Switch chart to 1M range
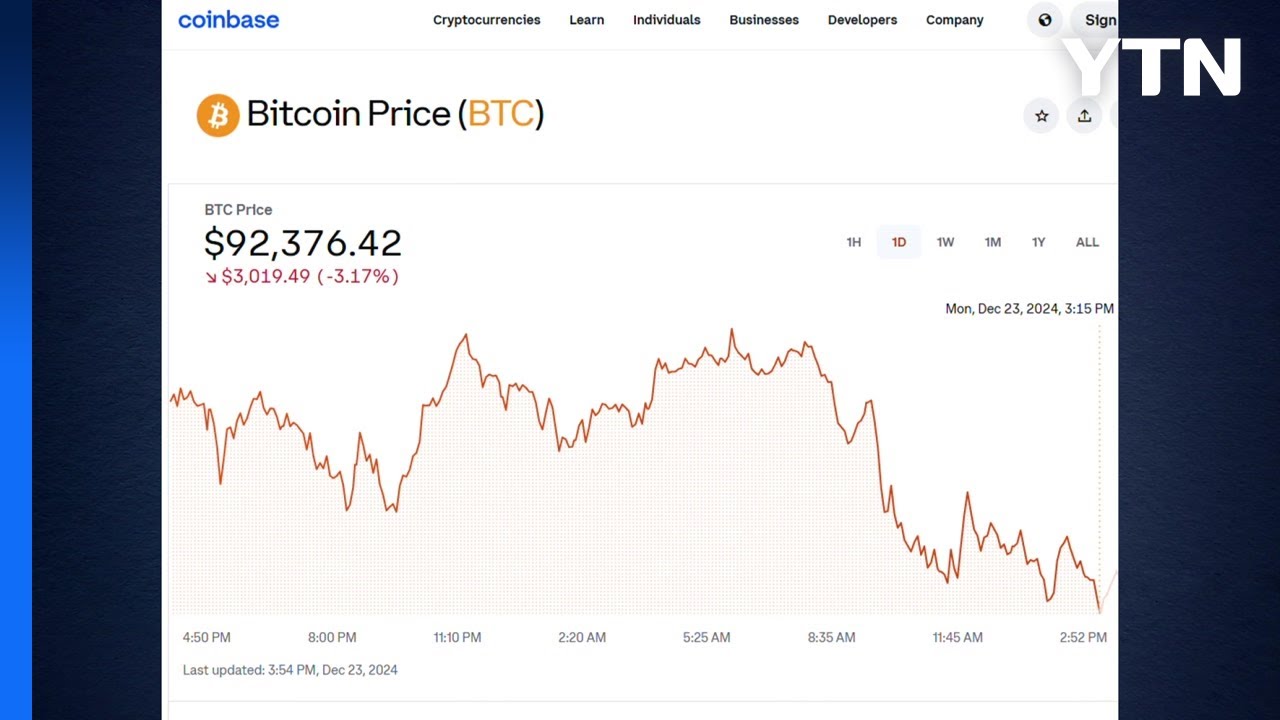This screenshot has height=720, width=1280. [992, 242]
